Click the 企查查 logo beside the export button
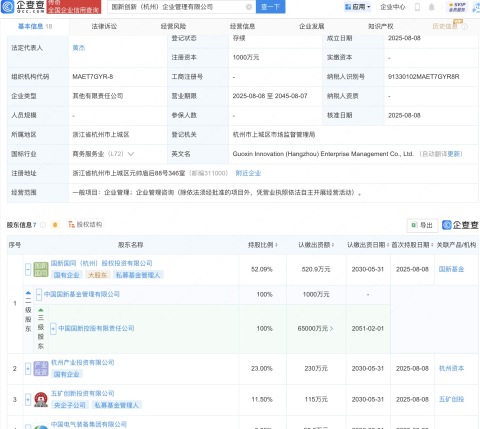The image size is (480, 429). (460, 225)
